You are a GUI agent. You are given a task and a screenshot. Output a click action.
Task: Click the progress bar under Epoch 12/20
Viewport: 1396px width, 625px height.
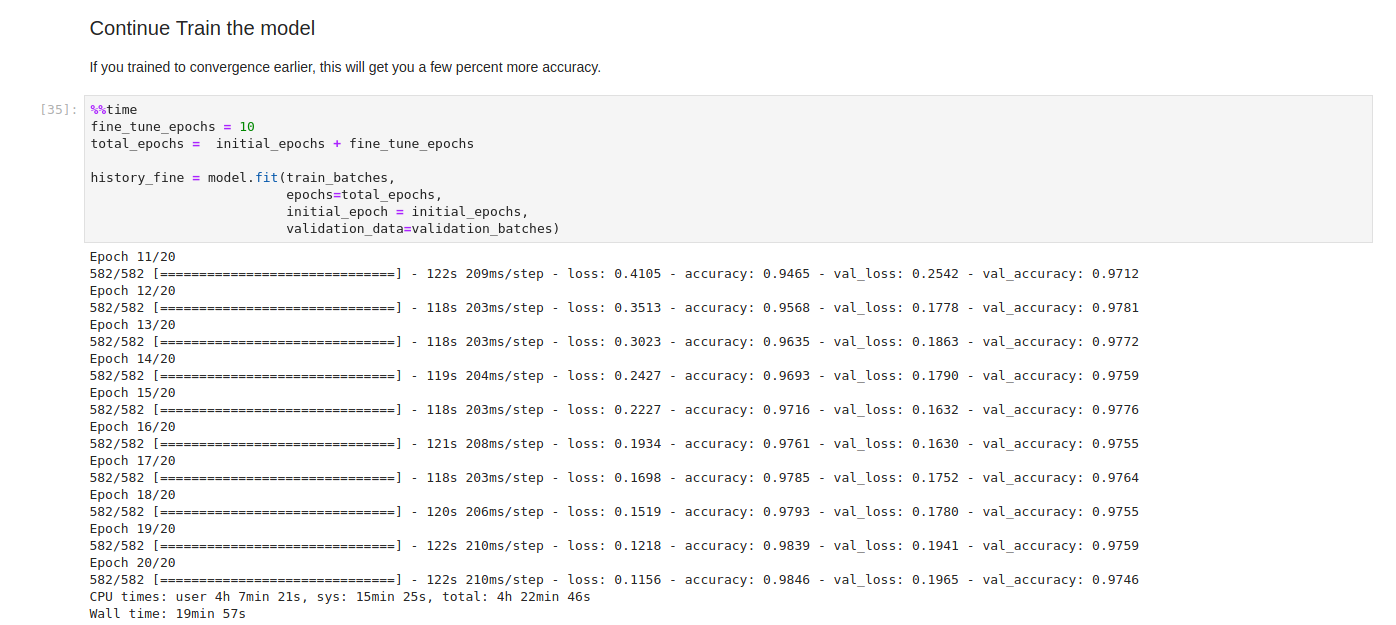[x=277, y=308]
